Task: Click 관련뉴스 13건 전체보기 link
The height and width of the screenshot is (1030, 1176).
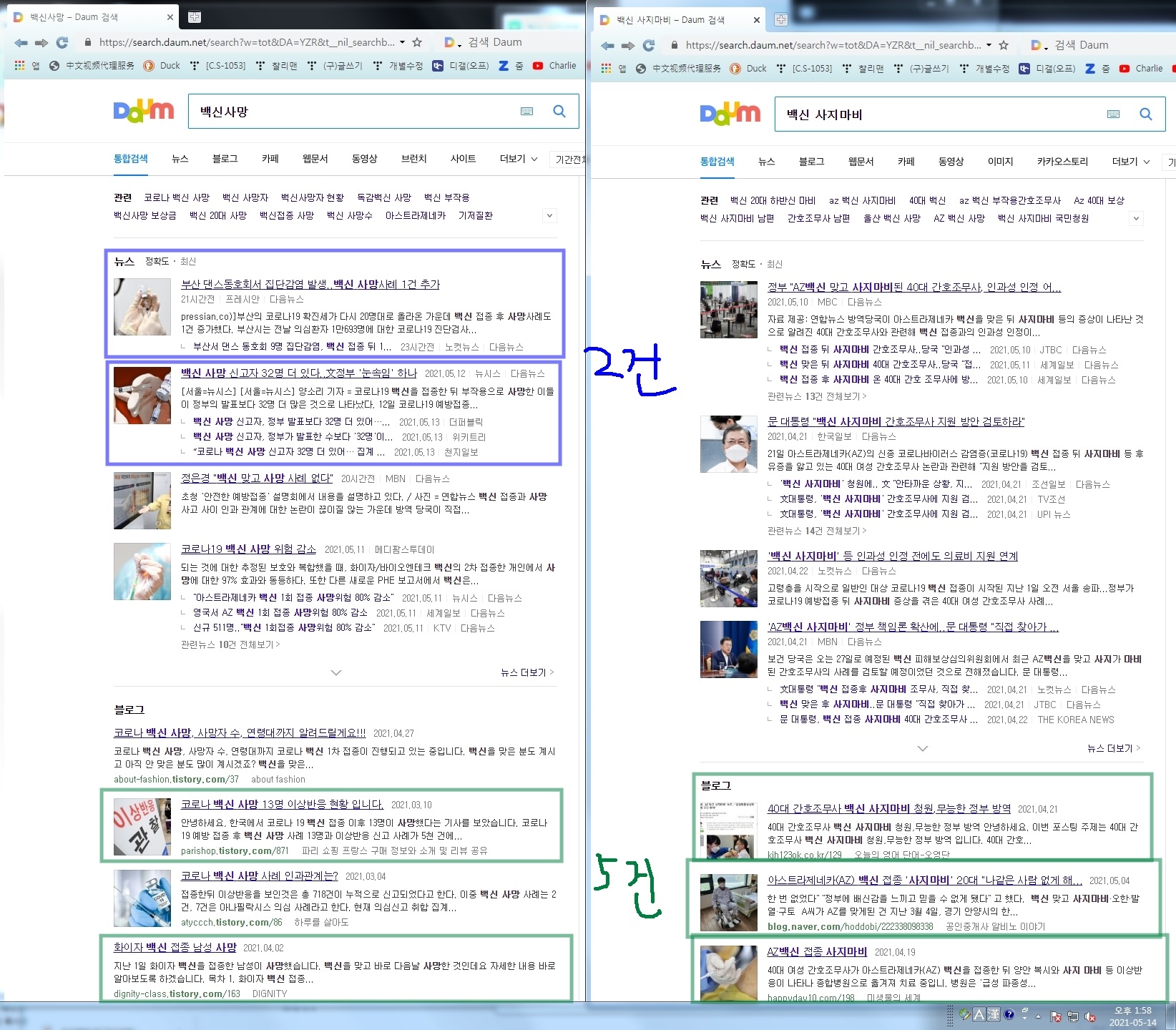Action: 817,396
